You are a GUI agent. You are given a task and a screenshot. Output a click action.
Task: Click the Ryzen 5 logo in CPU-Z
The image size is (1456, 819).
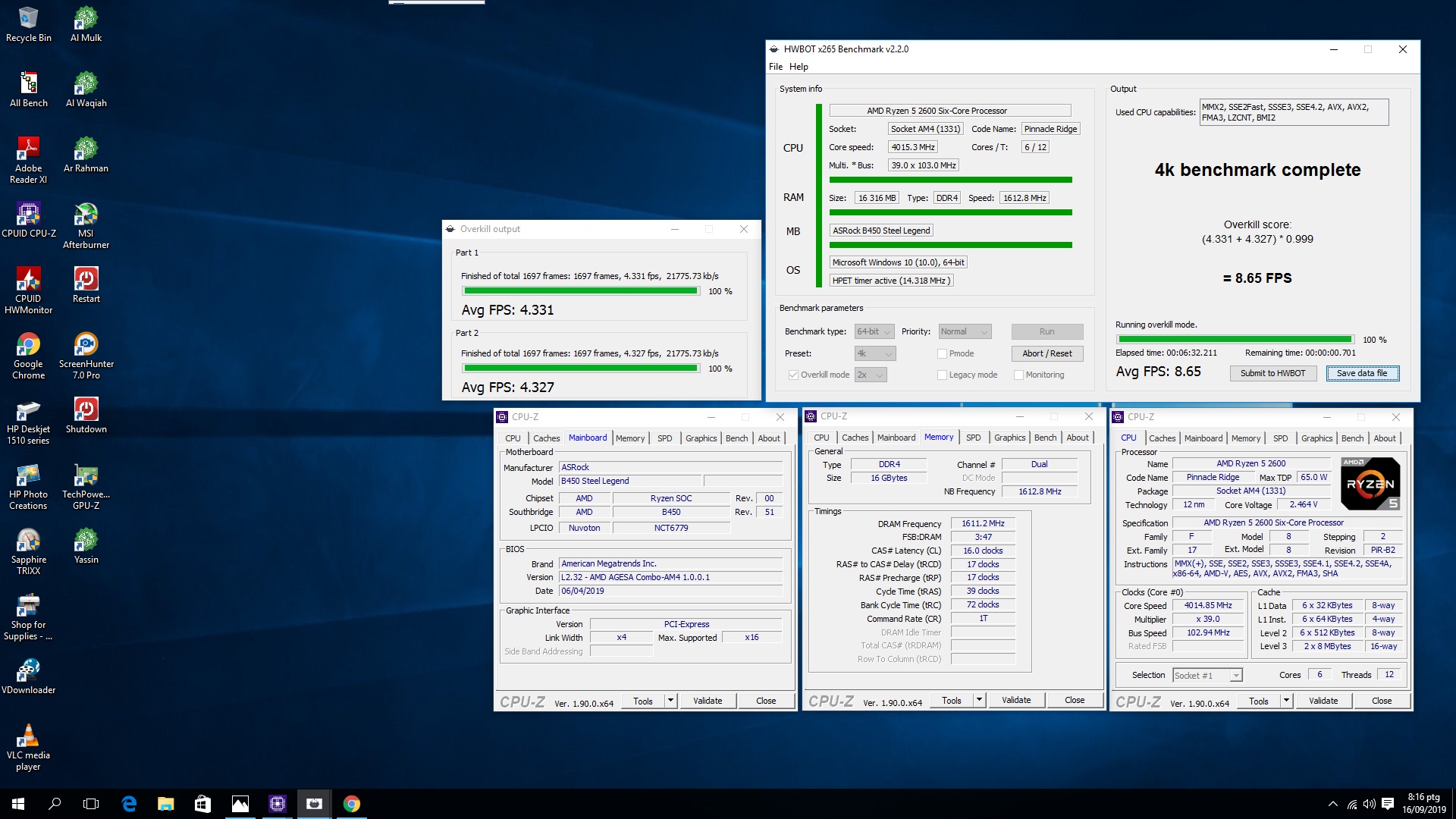click(x=1370, y=483)
